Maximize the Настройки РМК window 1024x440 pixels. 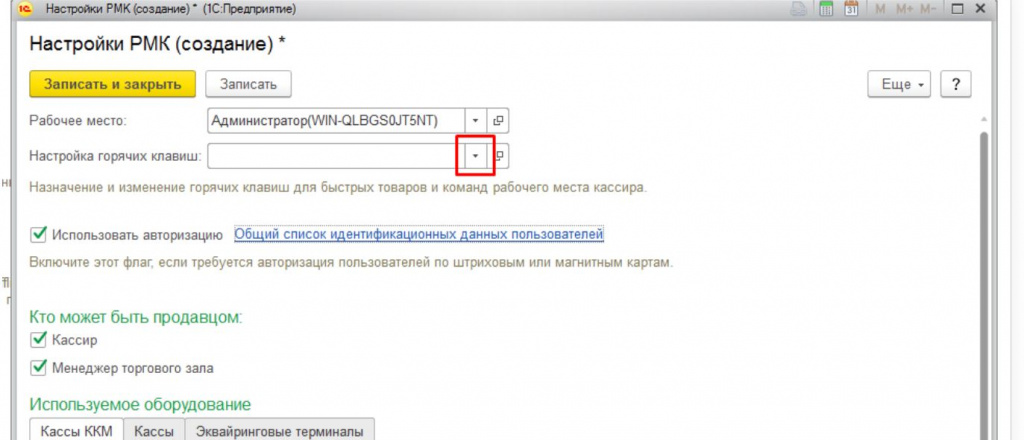[957, 9]
